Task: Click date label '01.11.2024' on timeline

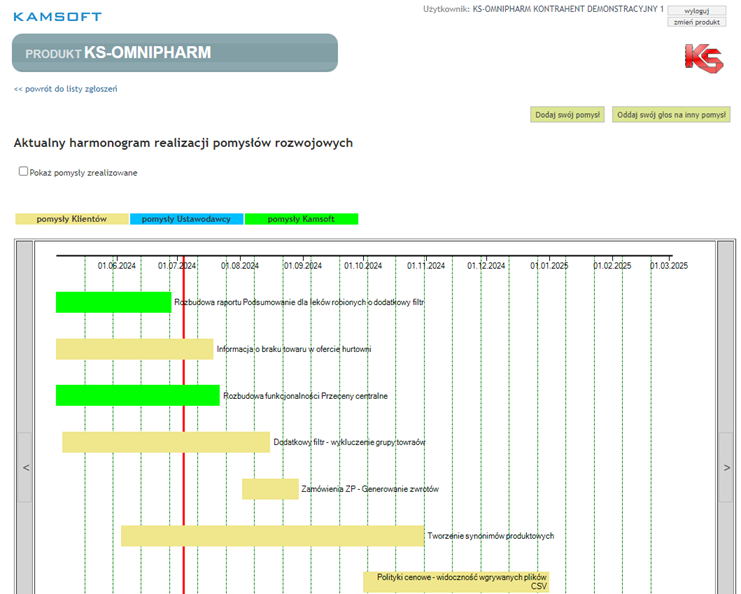Action: pyautogui.click(x=426, y=266)
